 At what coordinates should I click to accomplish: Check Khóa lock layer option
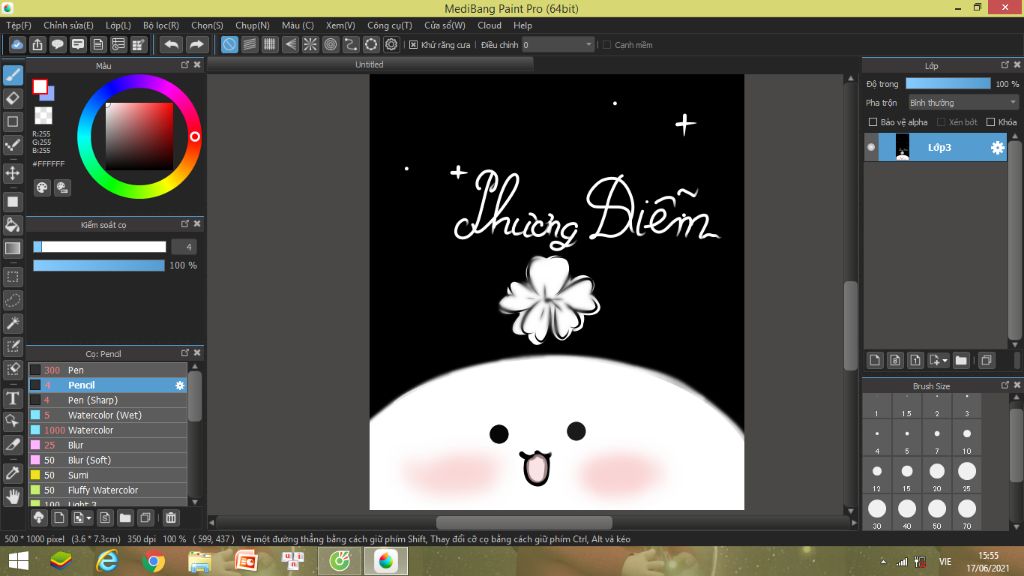pos(991,122)
